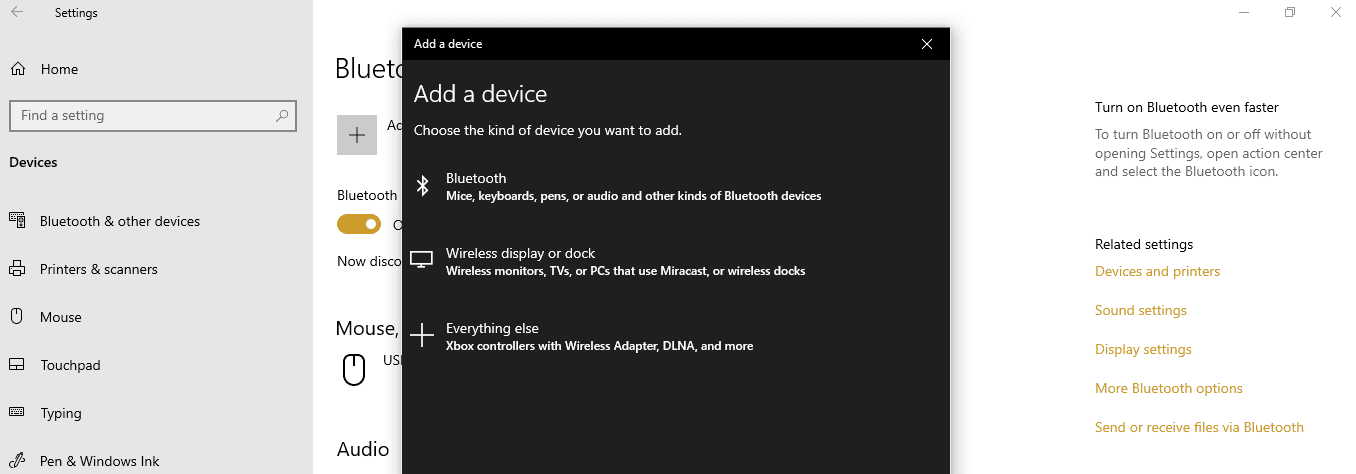Open the Sound settings link
The width and height of the screenshot is (1356, 474).
1141,310
